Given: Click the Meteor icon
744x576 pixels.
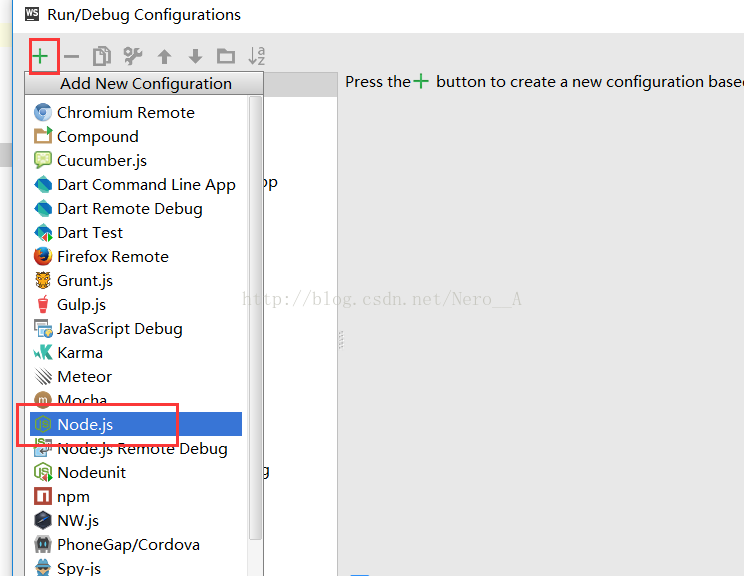Looking at the screenshot, I should pos(43,376).
